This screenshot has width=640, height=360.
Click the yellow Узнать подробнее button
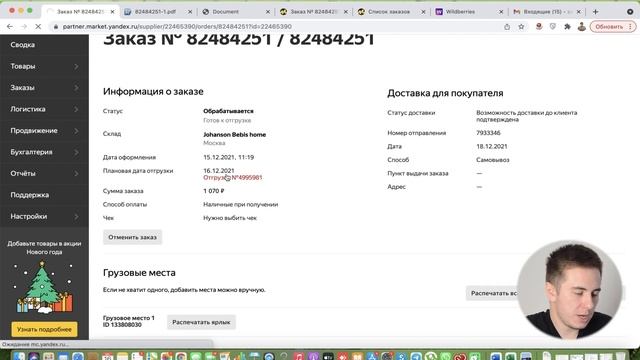click(x=44, y=329)
